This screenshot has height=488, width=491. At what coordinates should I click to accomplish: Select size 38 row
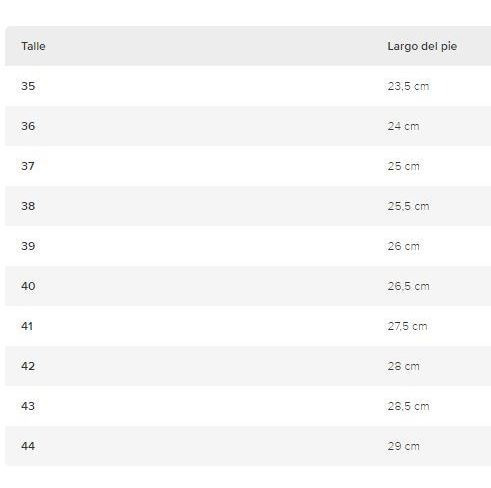click(248, 206)
